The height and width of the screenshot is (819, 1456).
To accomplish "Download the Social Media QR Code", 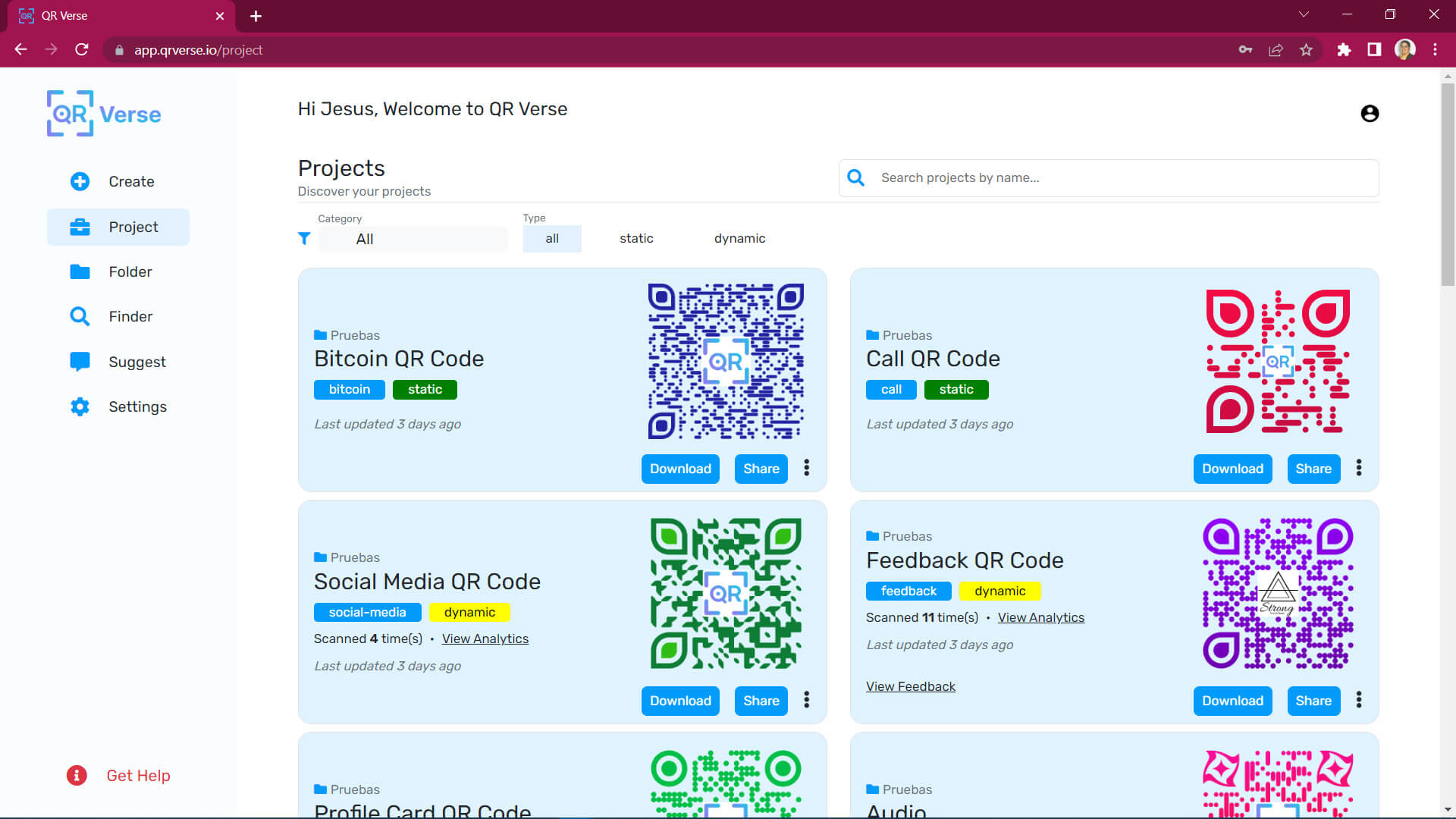I will click(x=680, y=701).
